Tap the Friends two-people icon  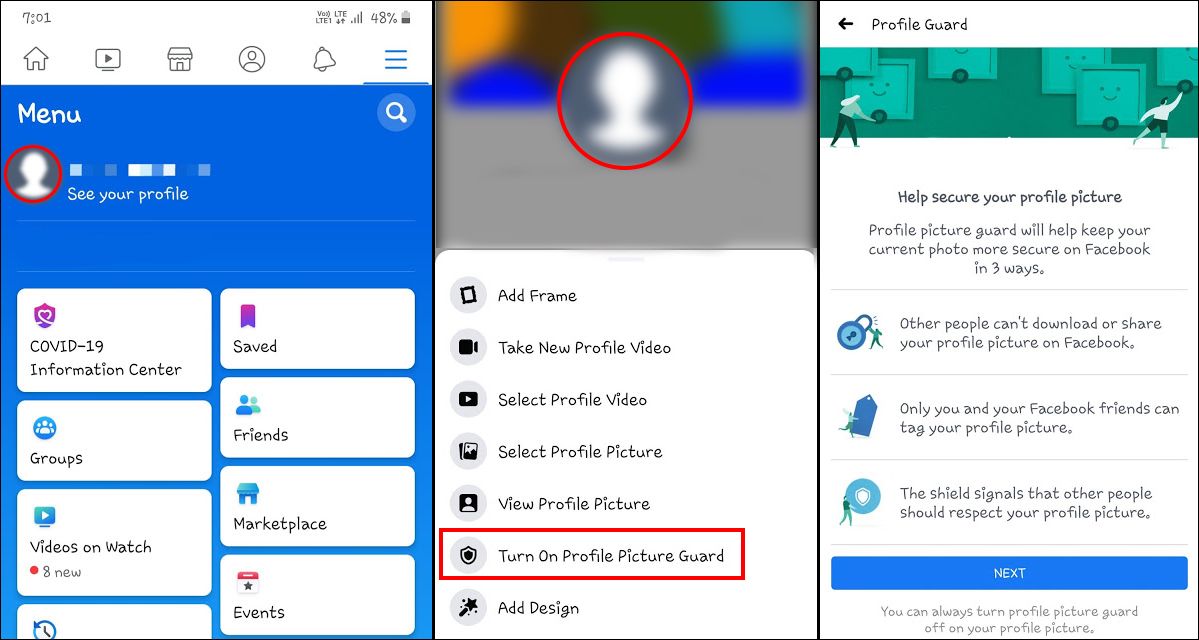248,404
